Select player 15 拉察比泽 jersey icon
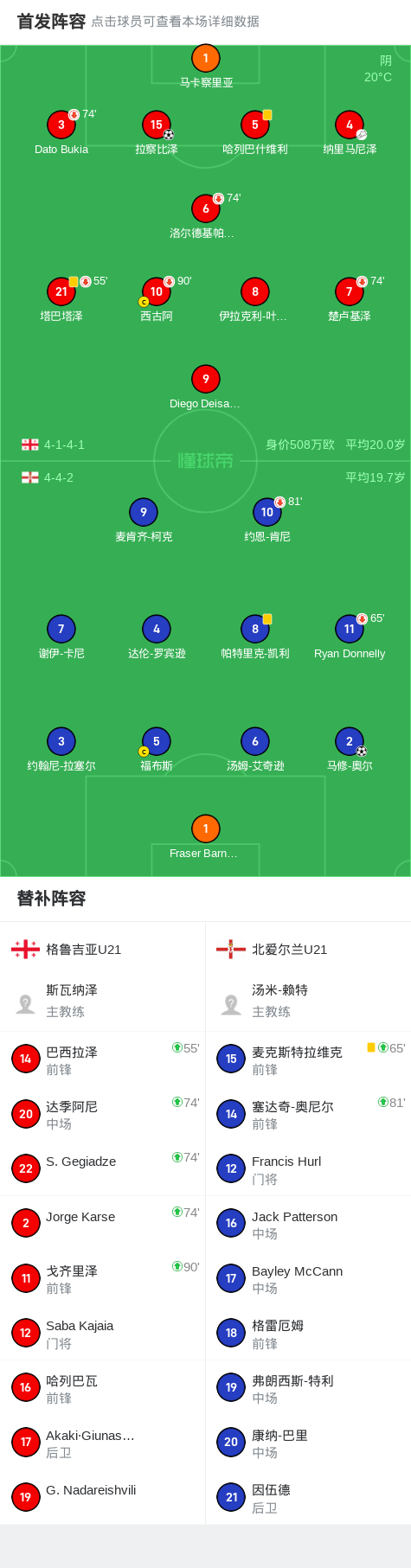The image size is (411, 1568). point(157,125)
